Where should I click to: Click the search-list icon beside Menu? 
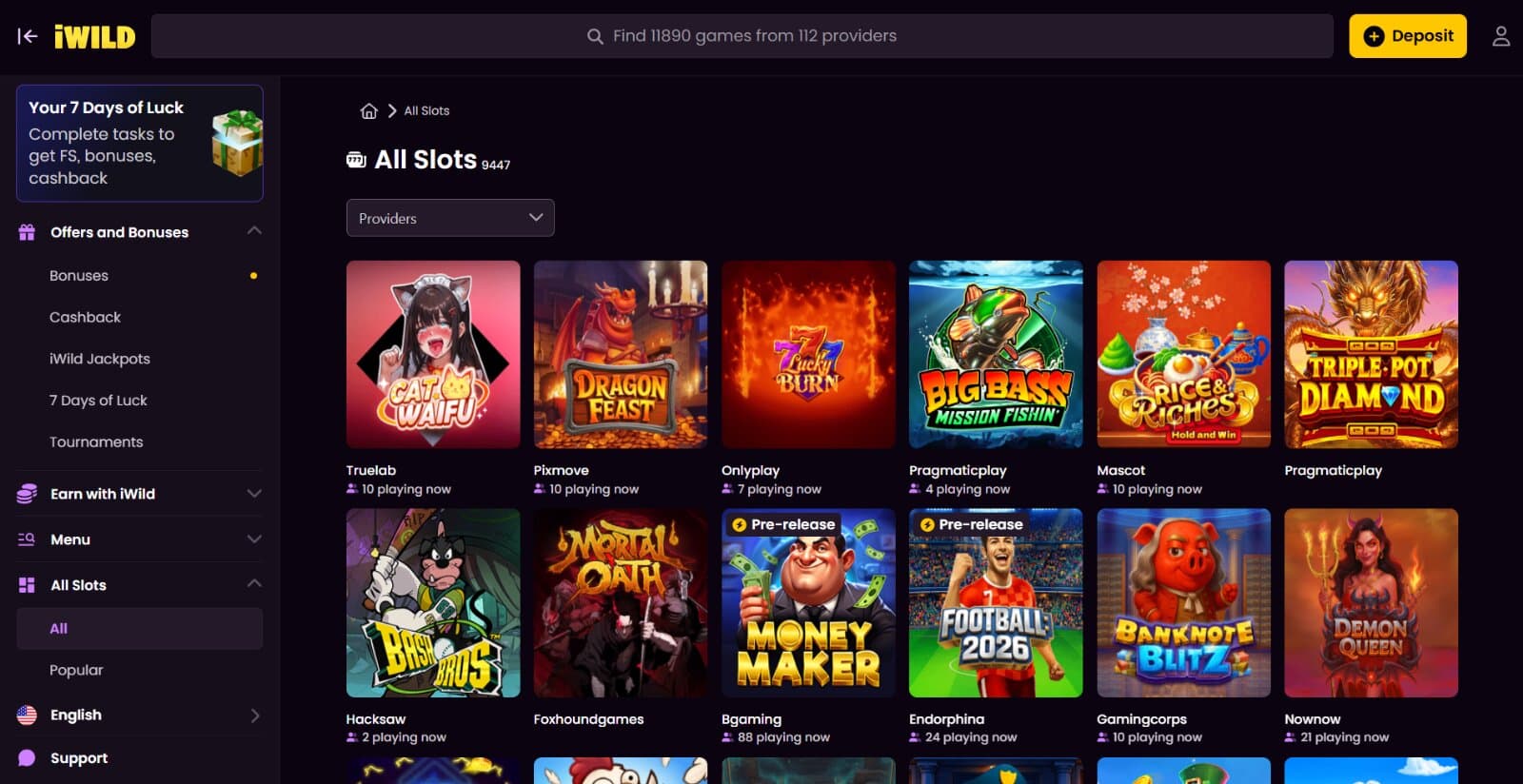coord(27,539)
